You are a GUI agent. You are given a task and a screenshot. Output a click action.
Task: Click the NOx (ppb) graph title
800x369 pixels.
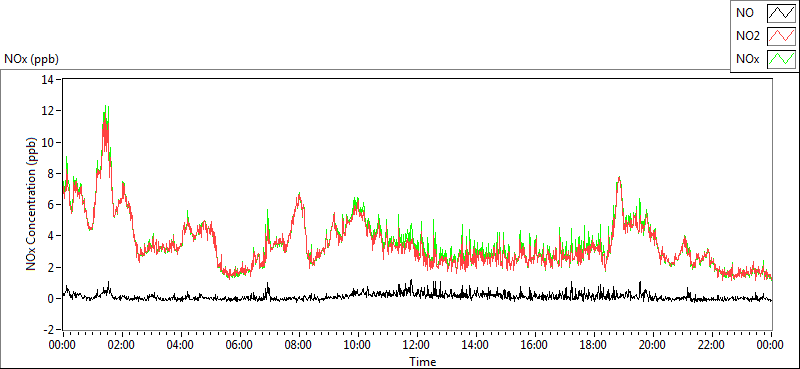(31, 59)
